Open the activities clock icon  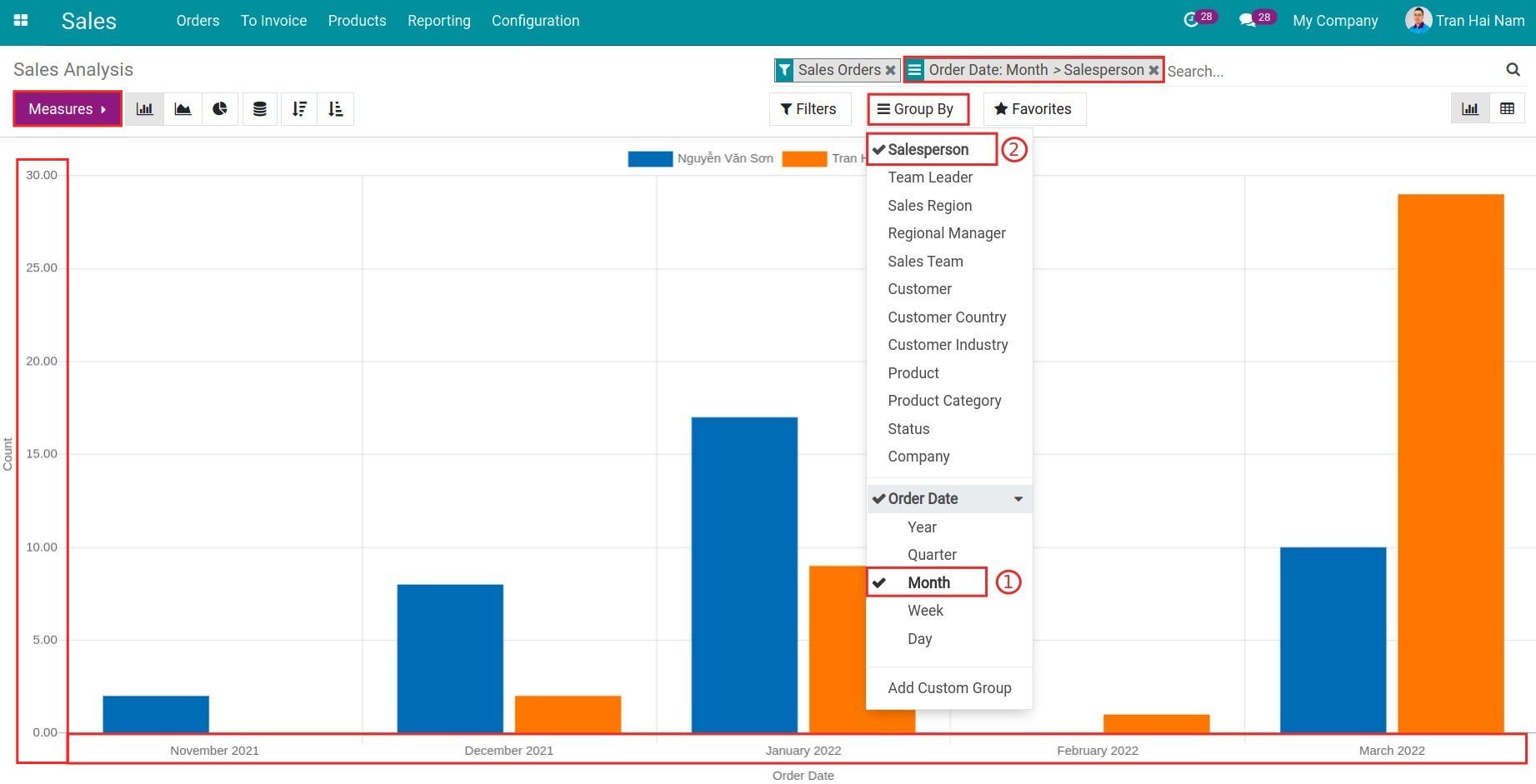1190,20
